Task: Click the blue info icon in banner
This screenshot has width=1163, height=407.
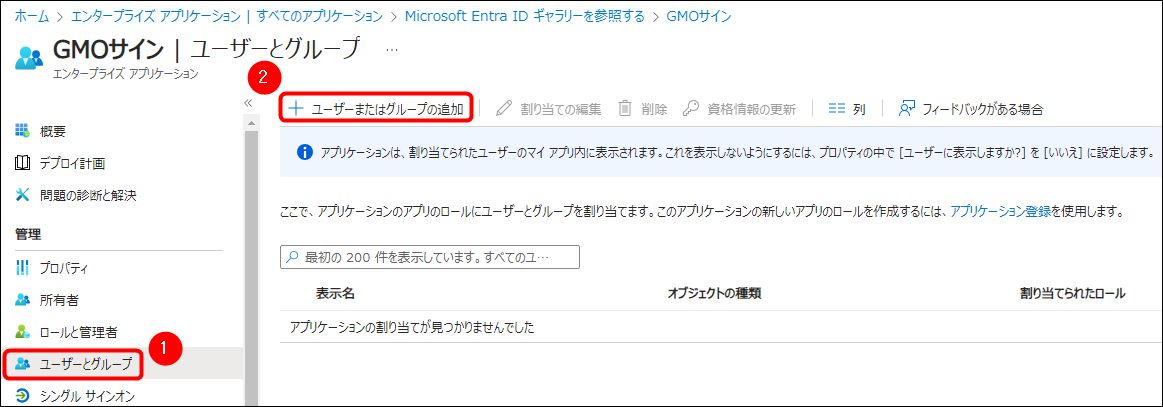Action: coord(303,153)
